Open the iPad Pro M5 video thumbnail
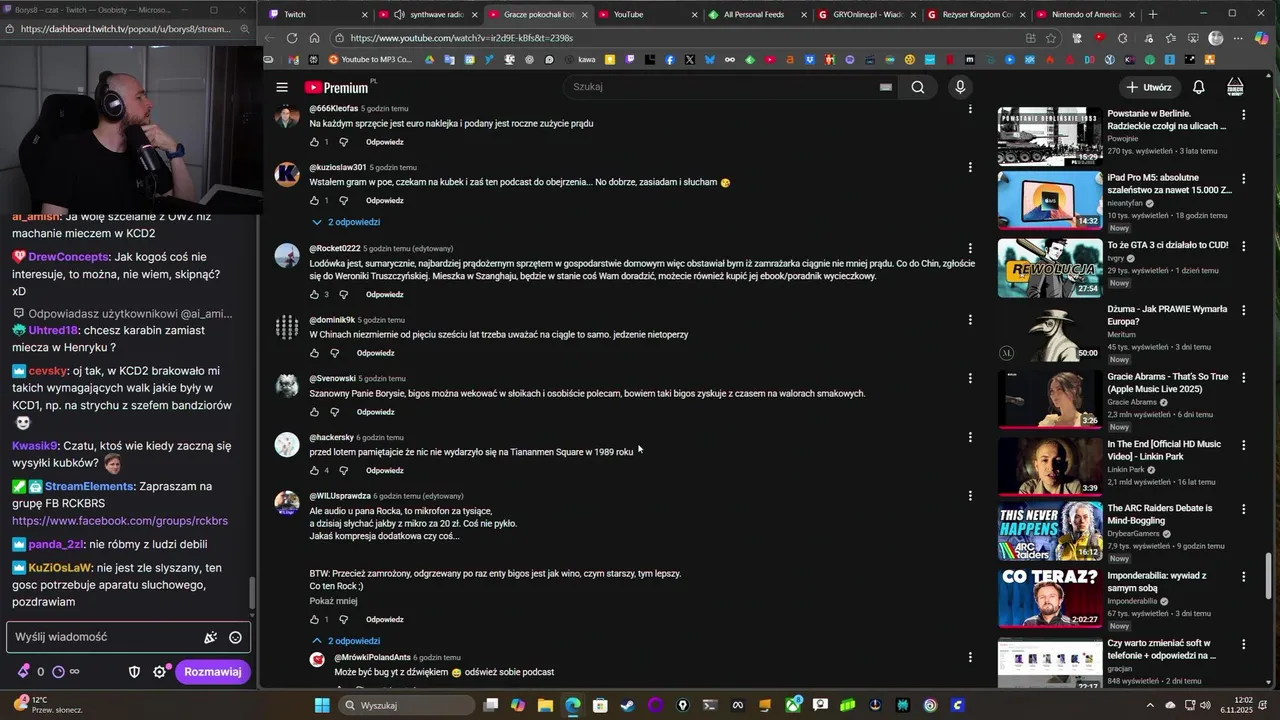The width and height of the screenshot is (1280, 720). pyautogui.click(x=1050, y=200)
